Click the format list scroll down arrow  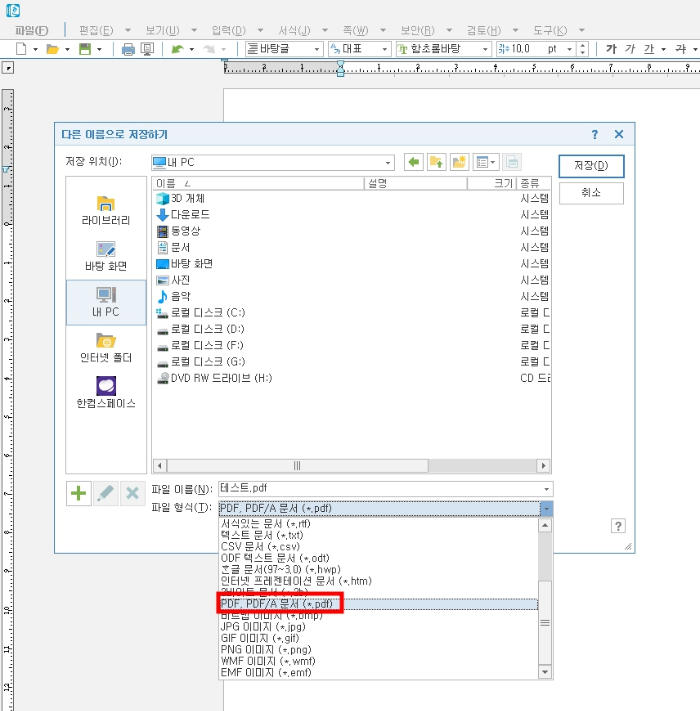pos(545,672)
